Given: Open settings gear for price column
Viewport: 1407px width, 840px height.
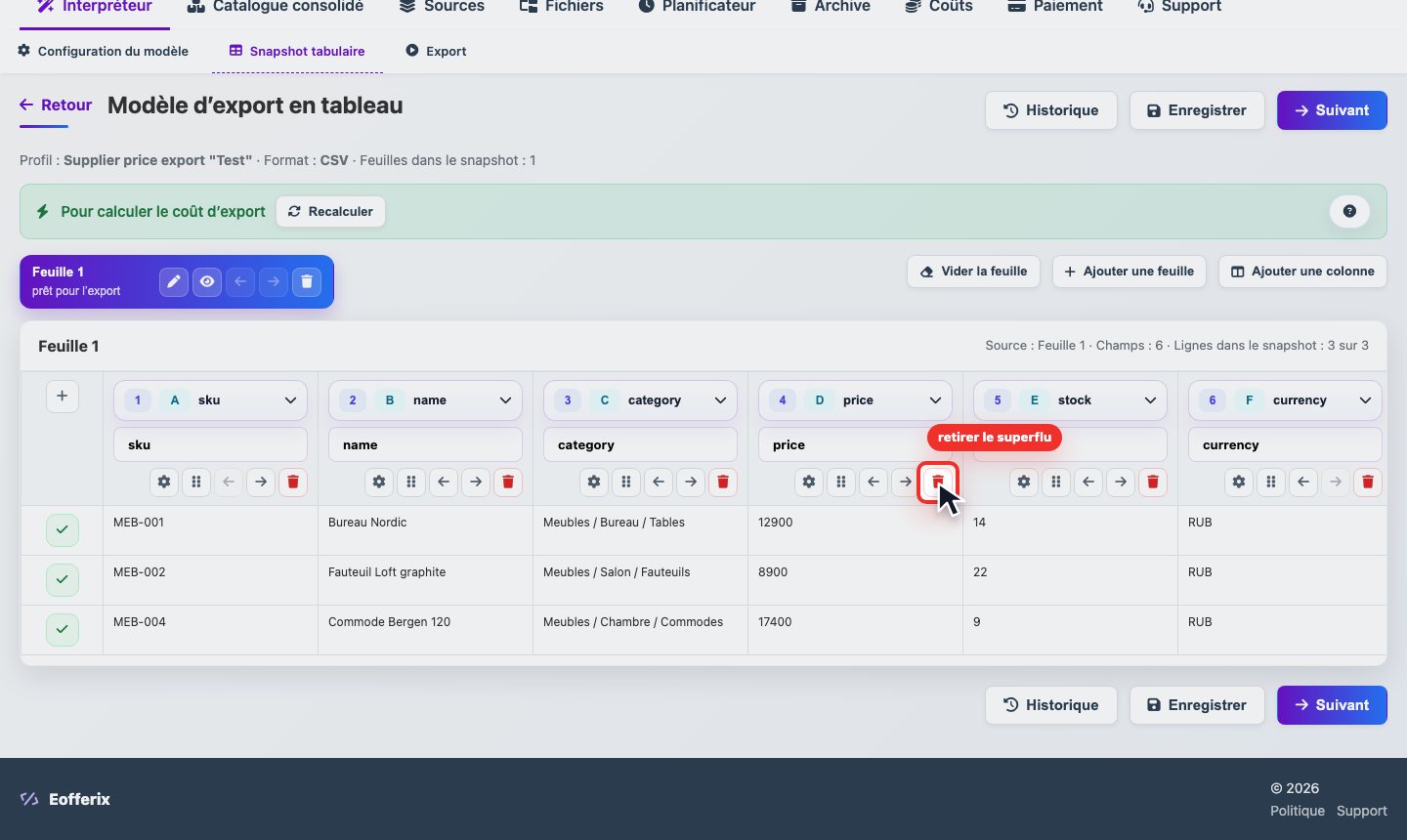Looking at the screenshot, I should (809, 482).
